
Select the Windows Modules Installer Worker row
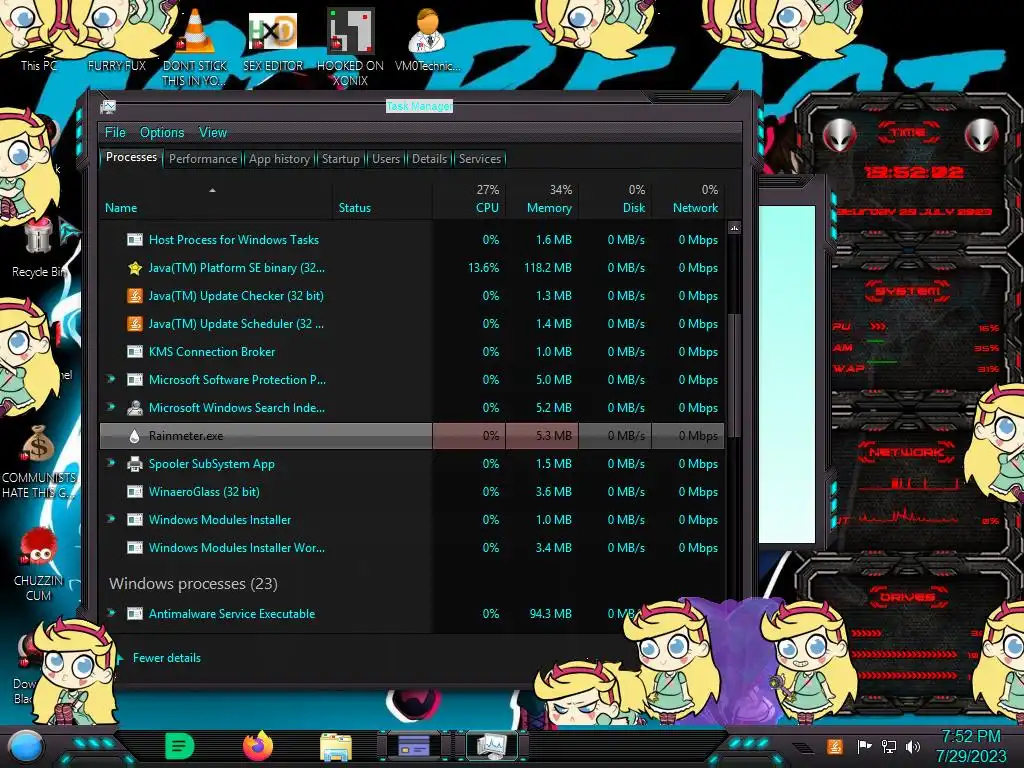(412, 548)
